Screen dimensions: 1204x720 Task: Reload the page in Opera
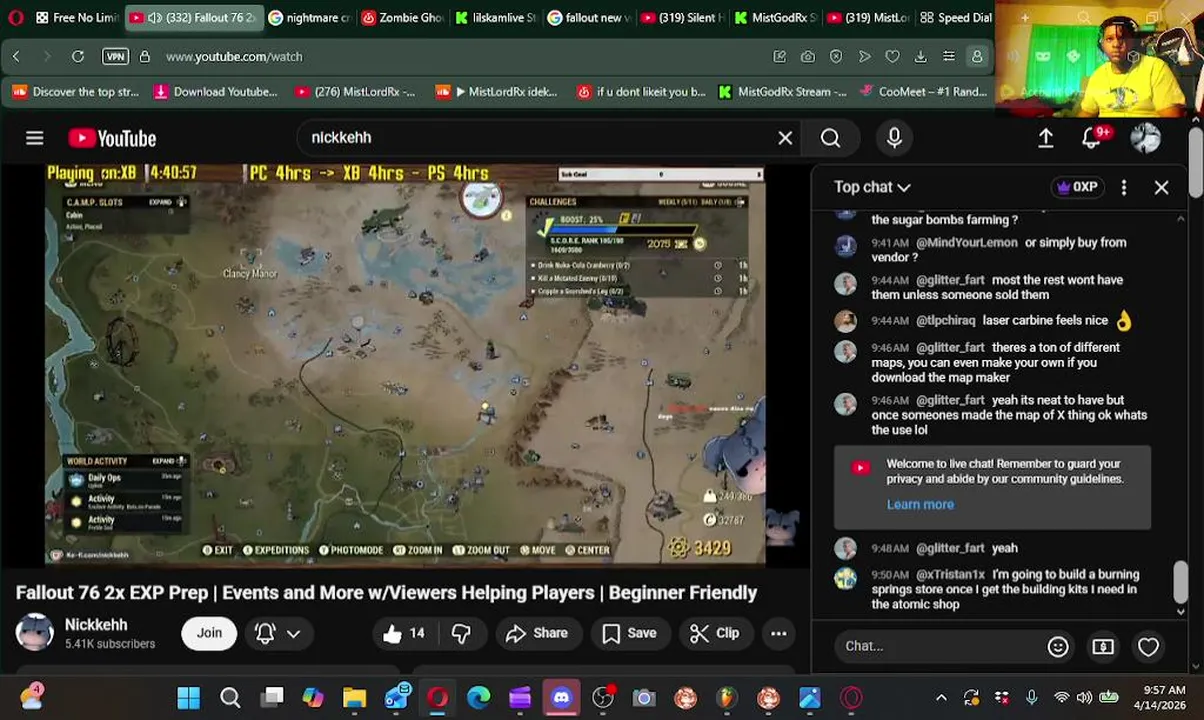(77, 57)
